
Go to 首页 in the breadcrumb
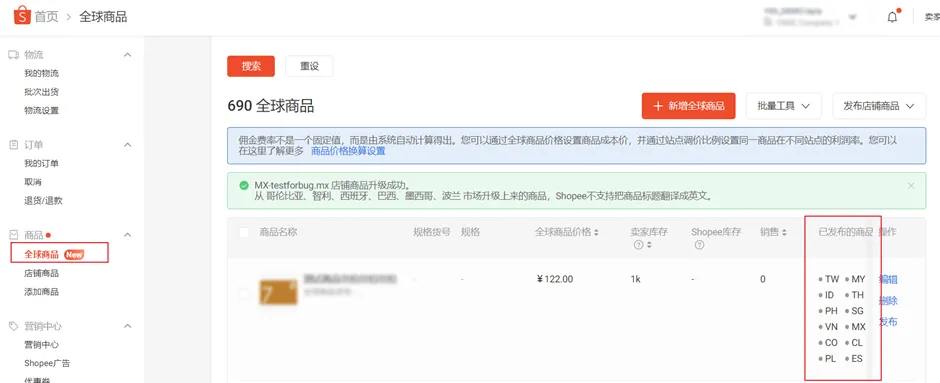point(46,17)
